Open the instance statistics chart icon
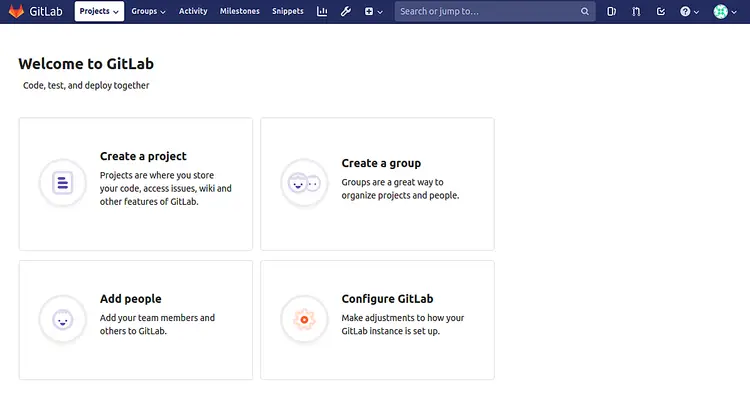750x414 pixels. tap(322, 12)
